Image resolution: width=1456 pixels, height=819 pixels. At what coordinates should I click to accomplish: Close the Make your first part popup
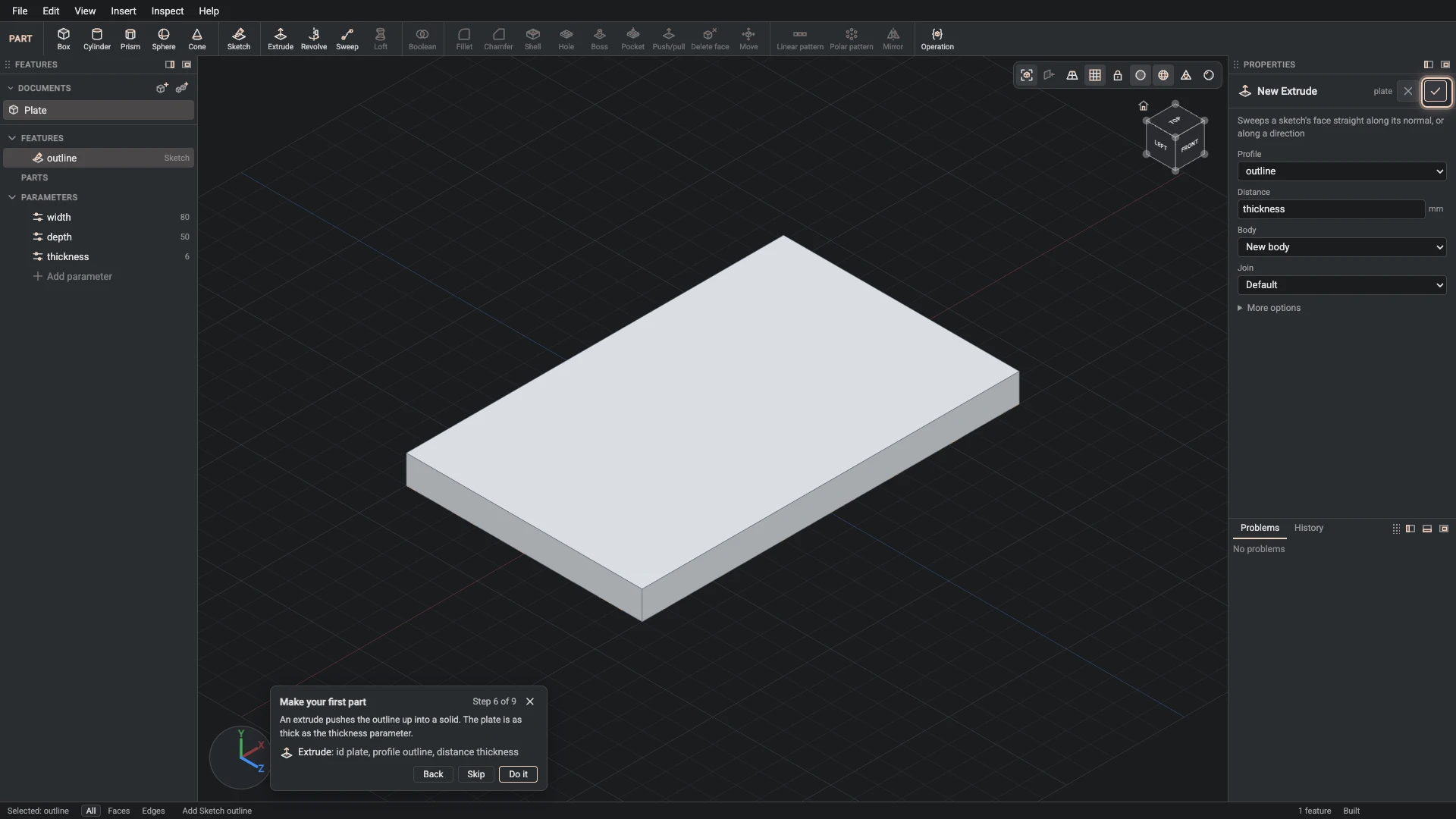coord(530,701)
